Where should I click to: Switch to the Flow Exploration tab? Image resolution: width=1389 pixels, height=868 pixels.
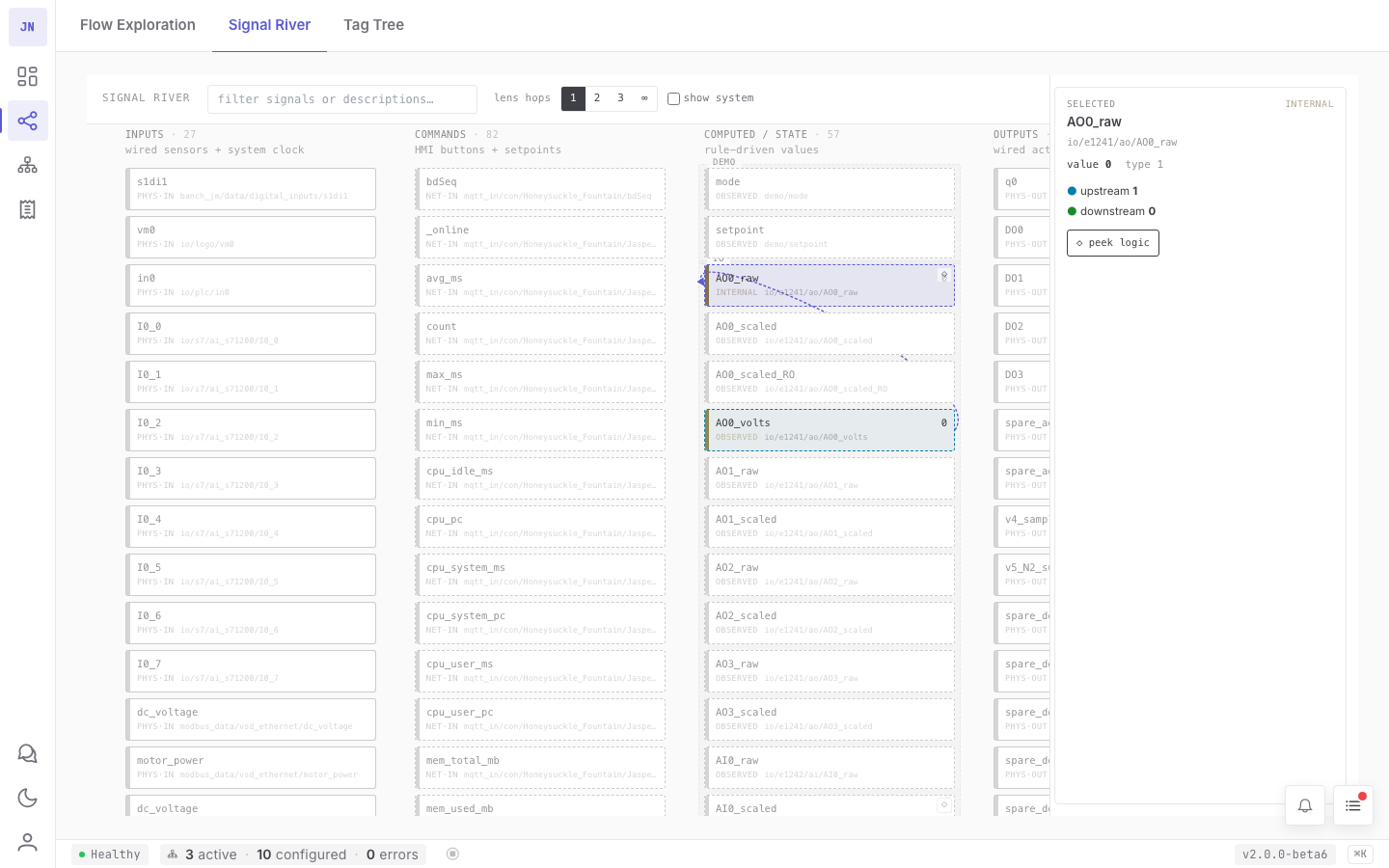(x=138, y=25)
